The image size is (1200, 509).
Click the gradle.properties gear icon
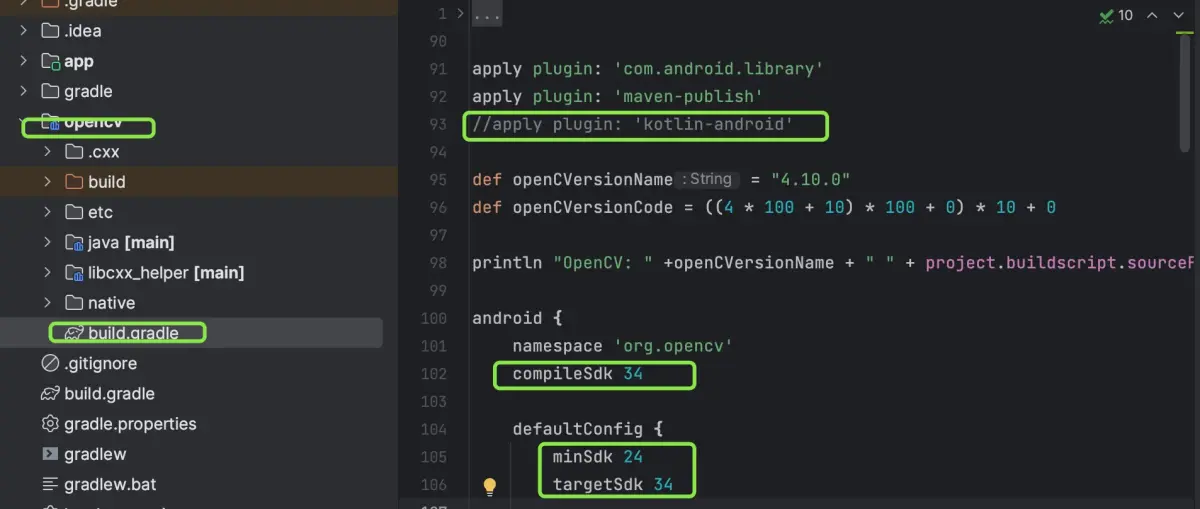[x=50, y=424]
